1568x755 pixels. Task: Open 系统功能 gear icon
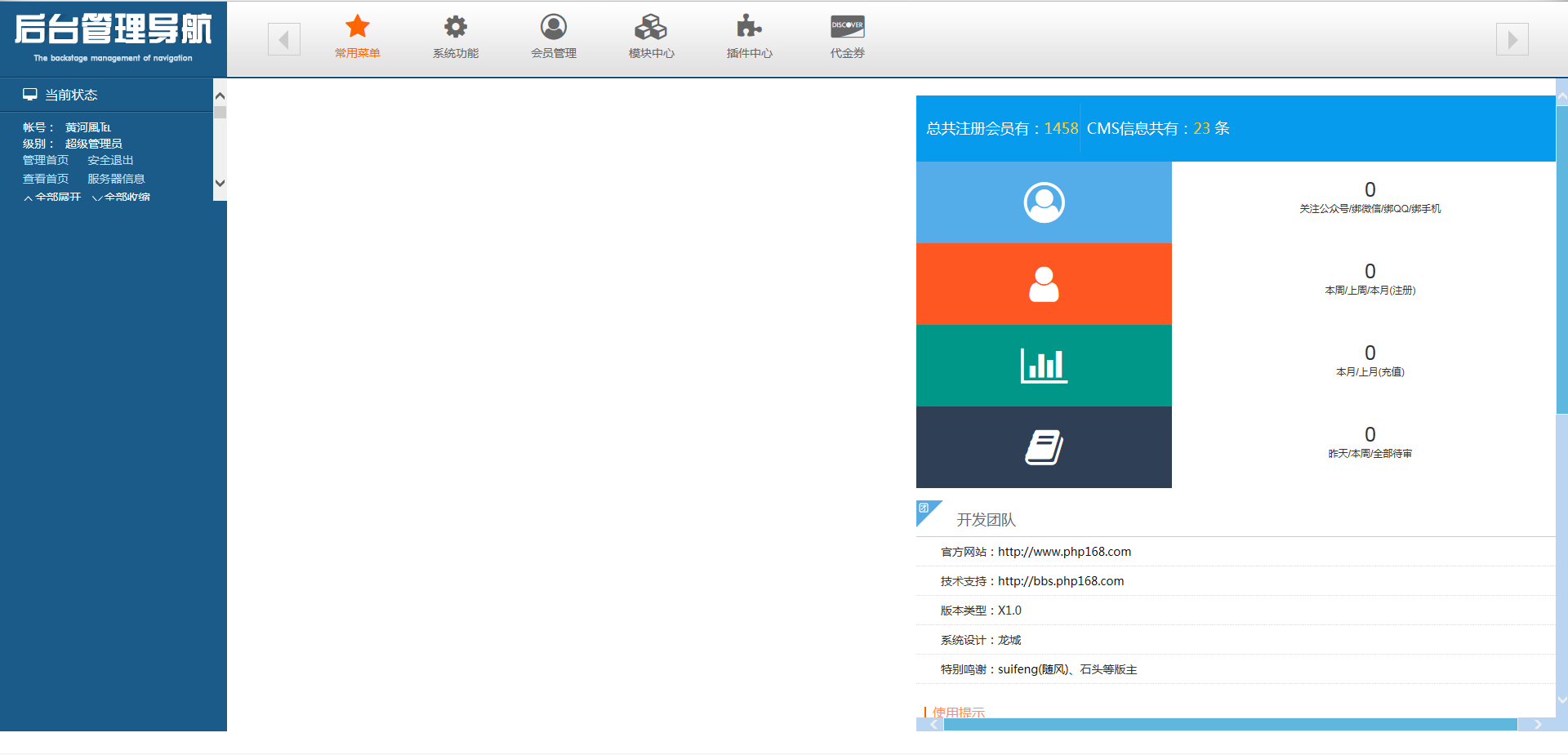(x=455, y=27)
